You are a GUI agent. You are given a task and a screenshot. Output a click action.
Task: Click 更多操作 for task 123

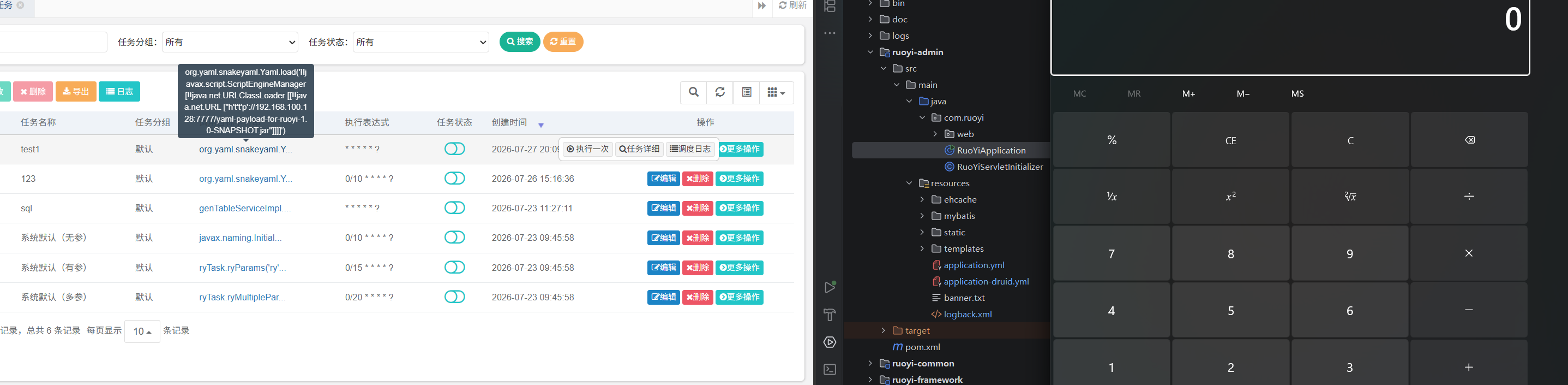click(740, 179)
